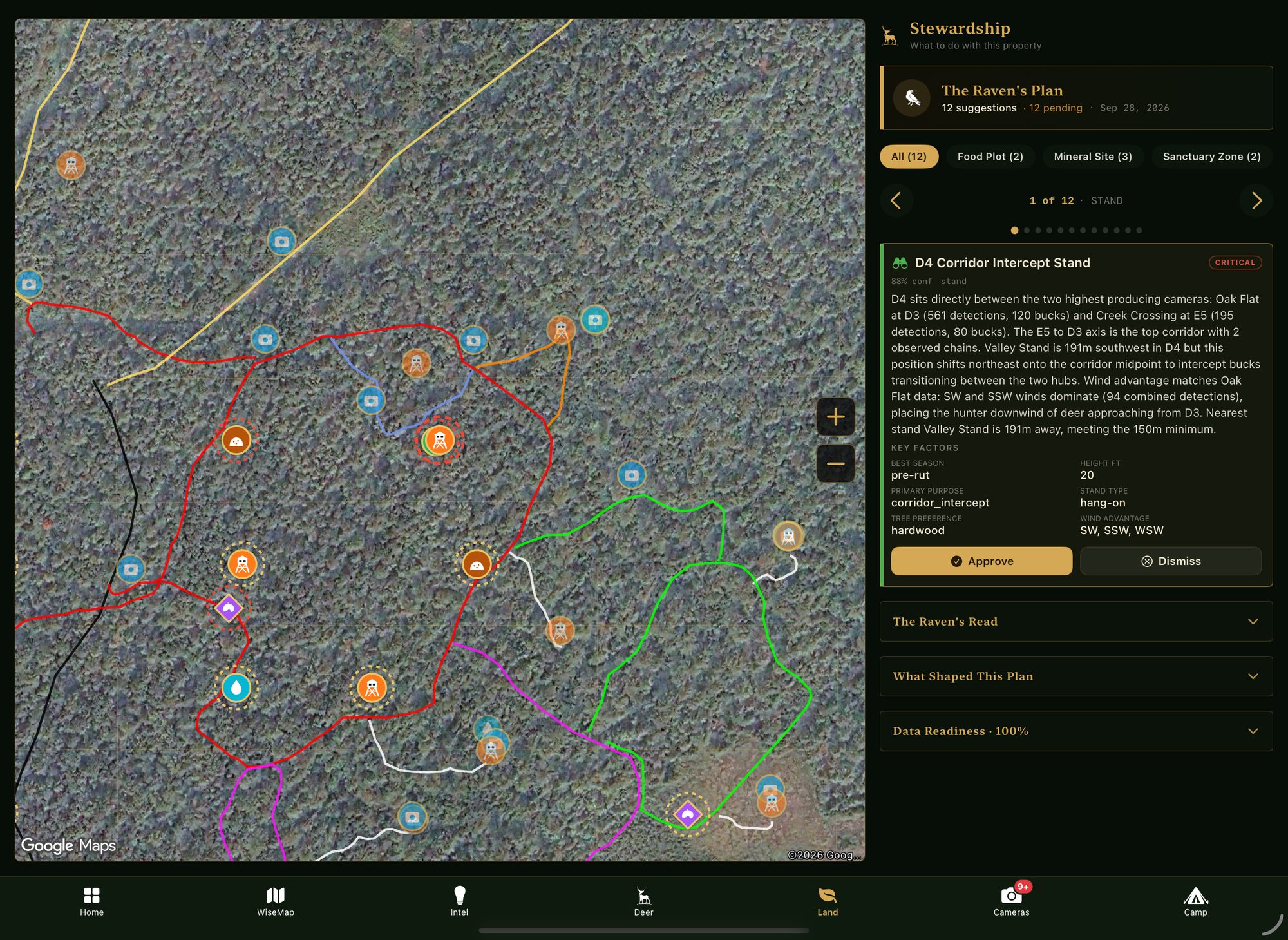
Task: Expand The Raven's Read section
Action: tap(1076, 622)
